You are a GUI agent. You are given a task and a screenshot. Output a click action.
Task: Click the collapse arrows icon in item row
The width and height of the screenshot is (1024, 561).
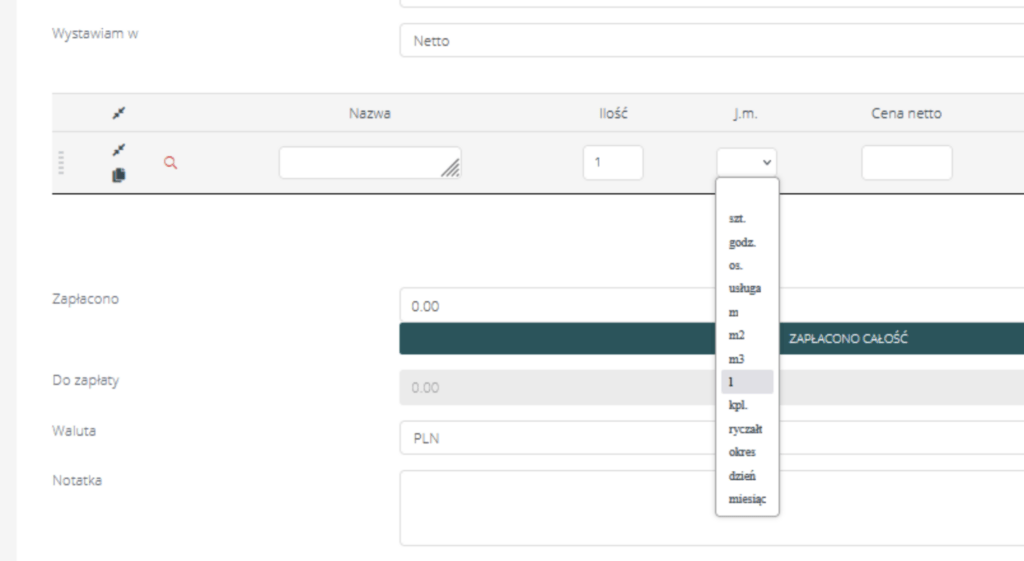[119, 150]
